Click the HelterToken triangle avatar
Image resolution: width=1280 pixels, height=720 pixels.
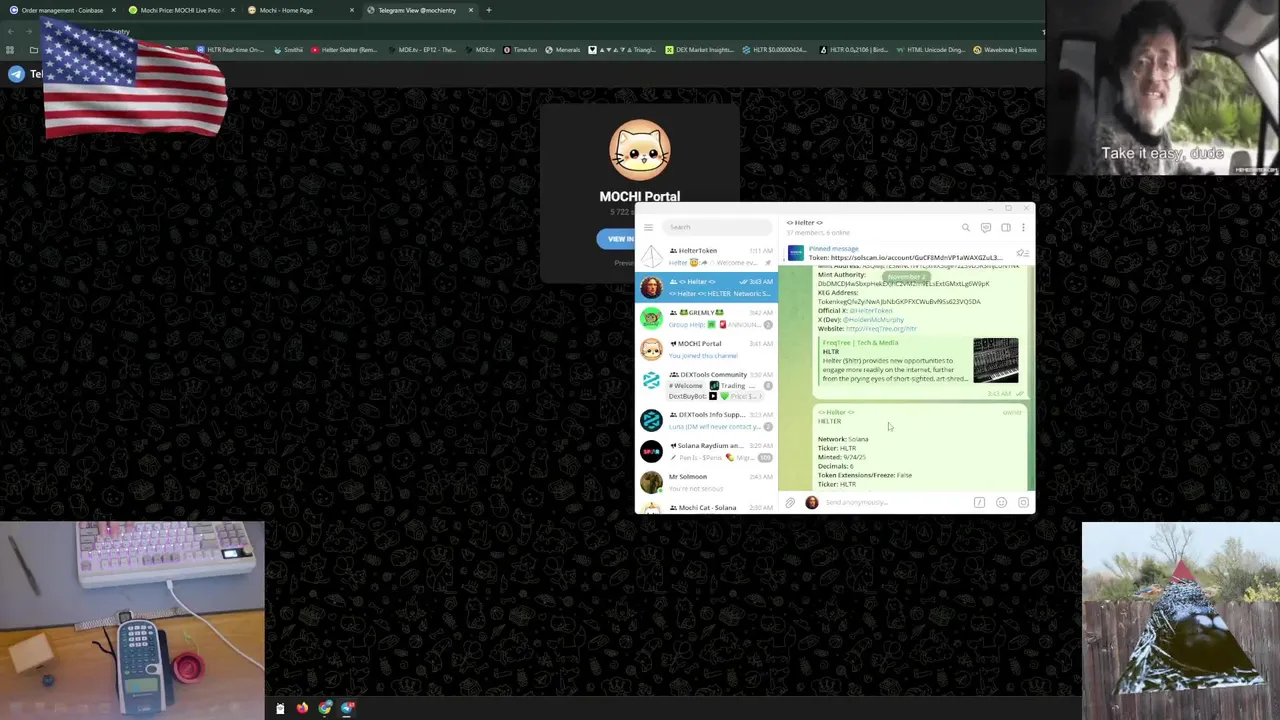pos(651,257)
